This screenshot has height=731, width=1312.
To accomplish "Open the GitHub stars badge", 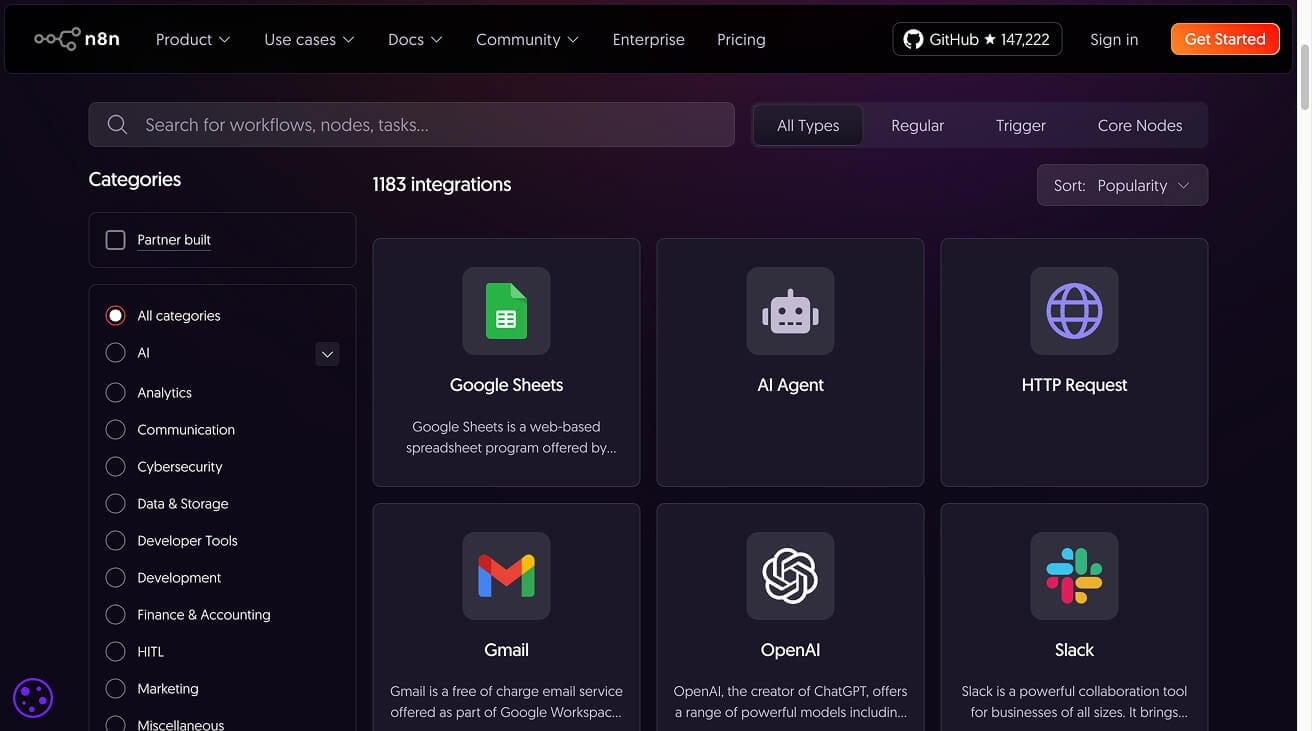I will pos(977,39).
